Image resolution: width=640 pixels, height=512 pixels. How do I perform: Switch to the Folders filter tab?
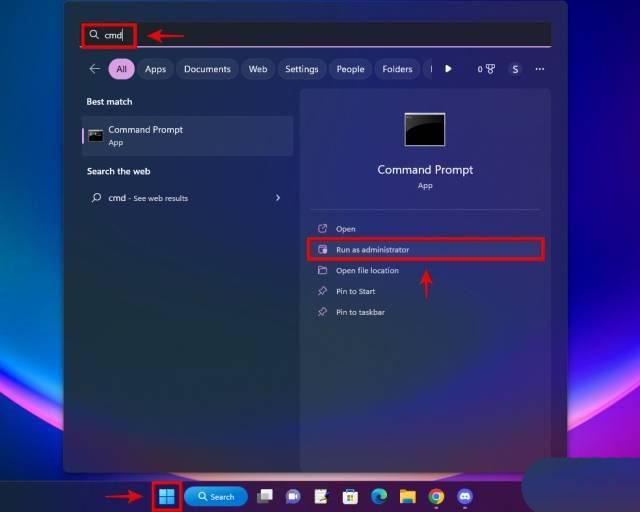[397, 69]
